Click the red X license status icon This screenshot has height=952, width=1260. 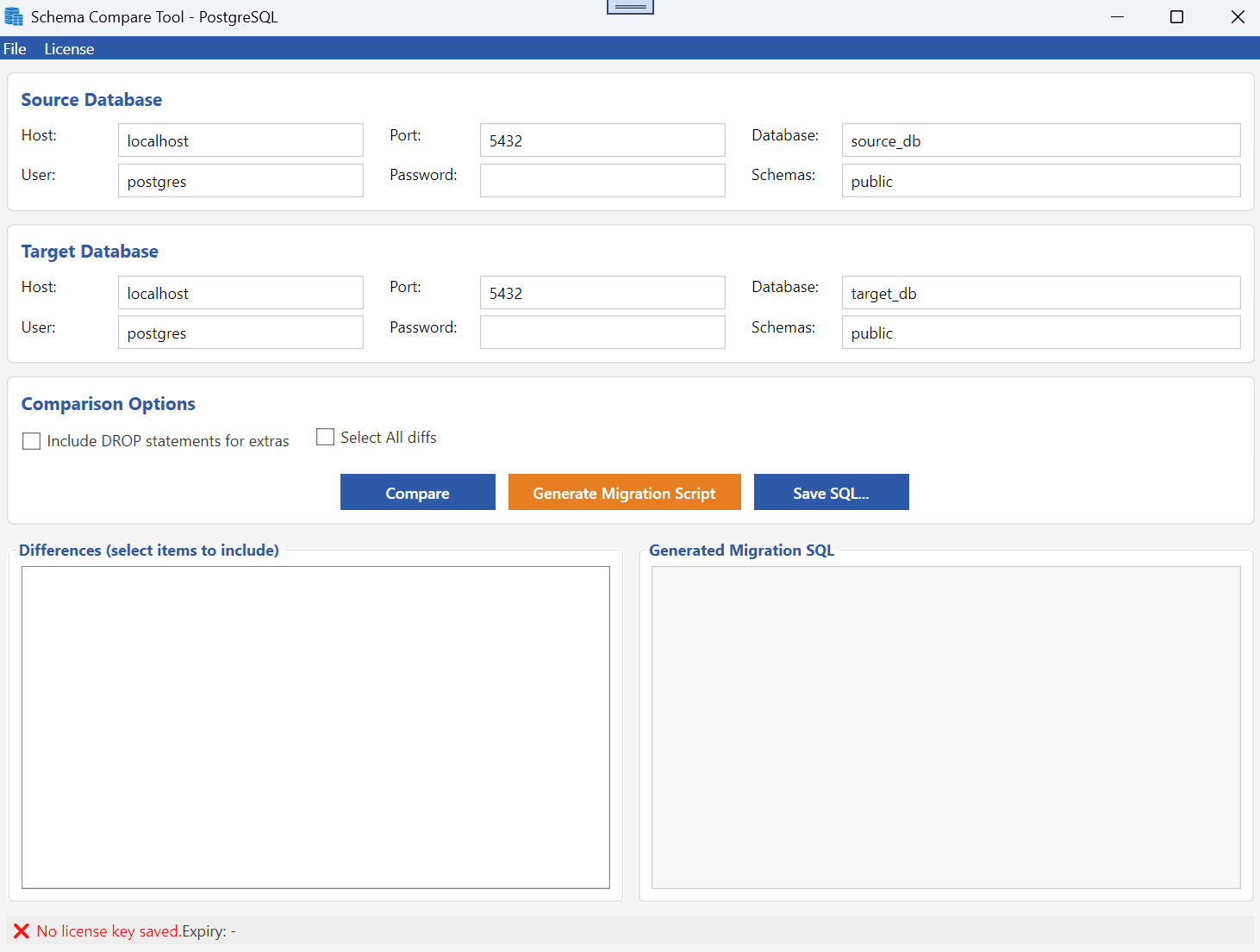coord(22,931)
